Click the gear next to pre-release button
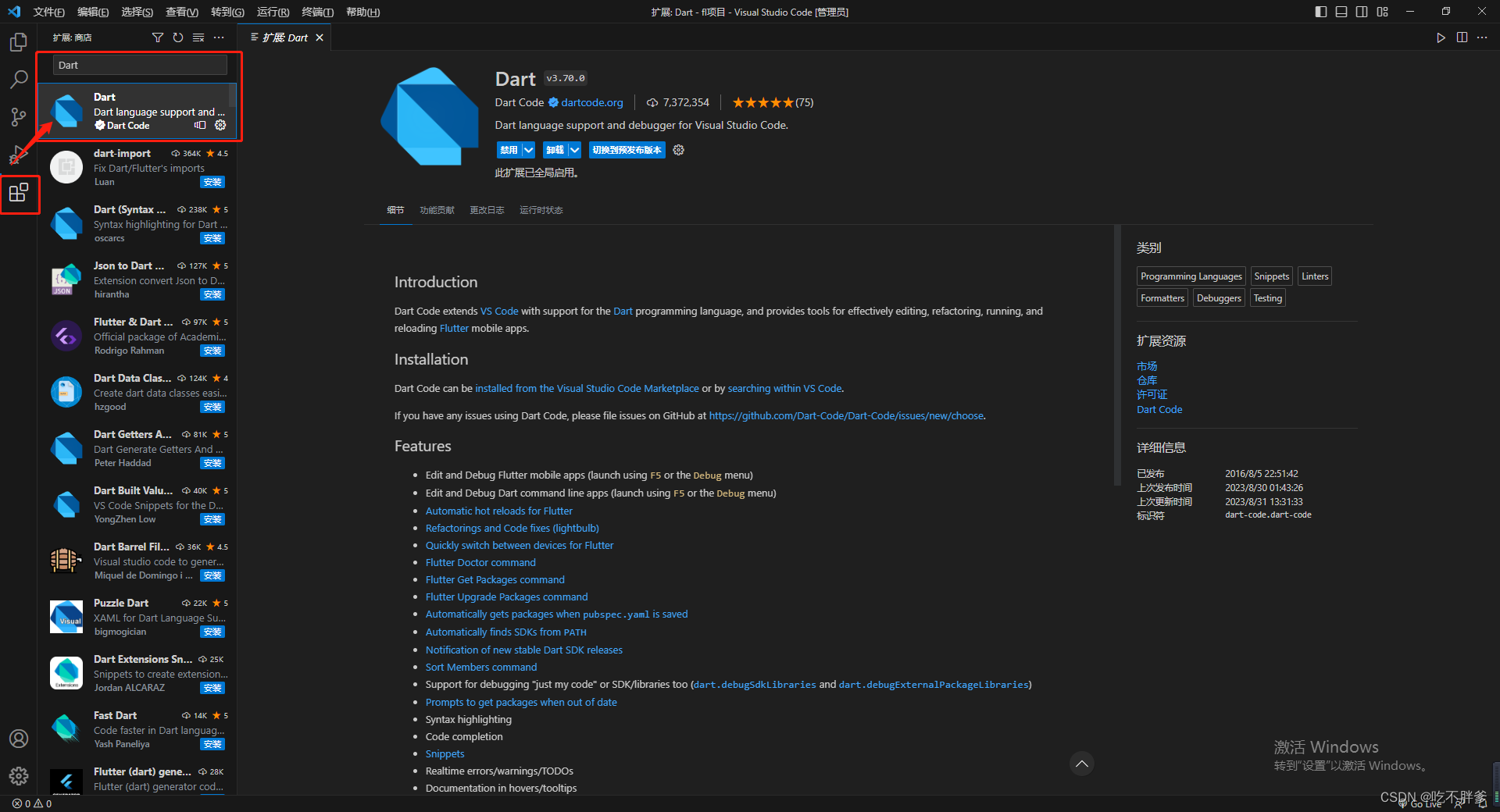This screenshot has width=1500, height=812. (x=678, y=150)
